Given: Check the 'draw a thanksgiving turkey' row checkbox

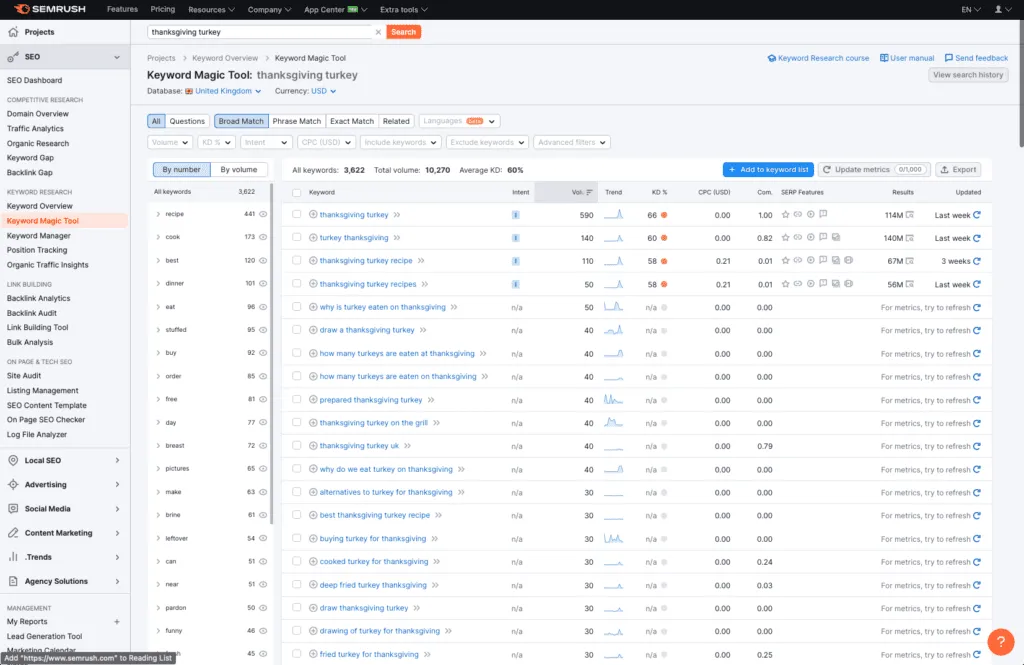Looking at the screenshot, I should pyautogui.click(x=297, y=328).
